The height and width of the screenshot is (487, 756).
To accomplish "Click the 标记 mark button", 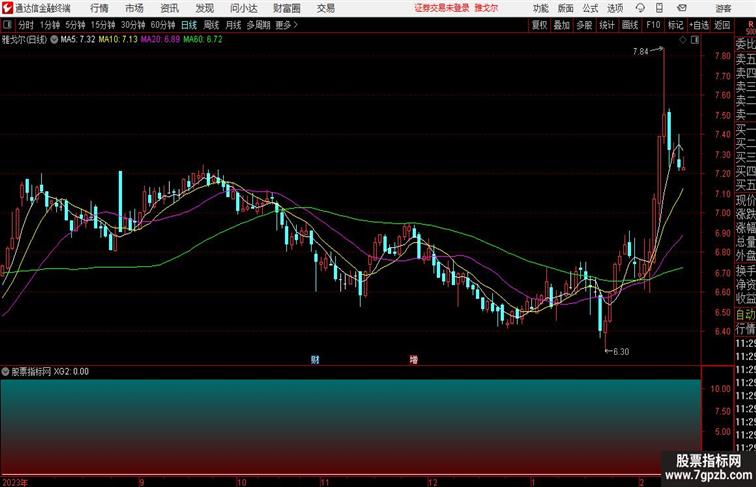I will (x=675, y=25).
